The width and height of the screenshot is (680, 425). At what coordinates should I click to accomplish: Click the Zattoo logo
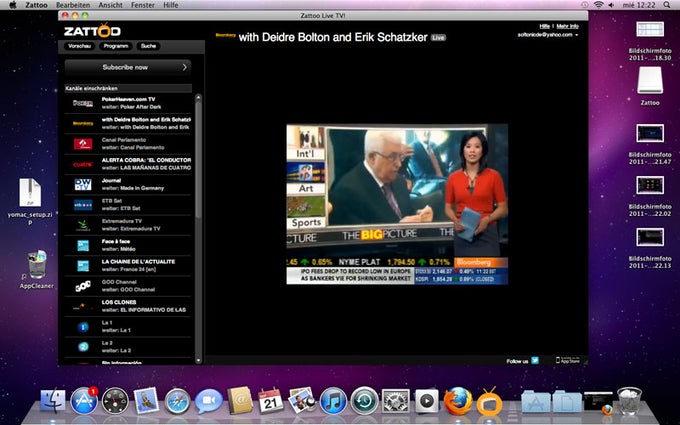coord(92,31)
